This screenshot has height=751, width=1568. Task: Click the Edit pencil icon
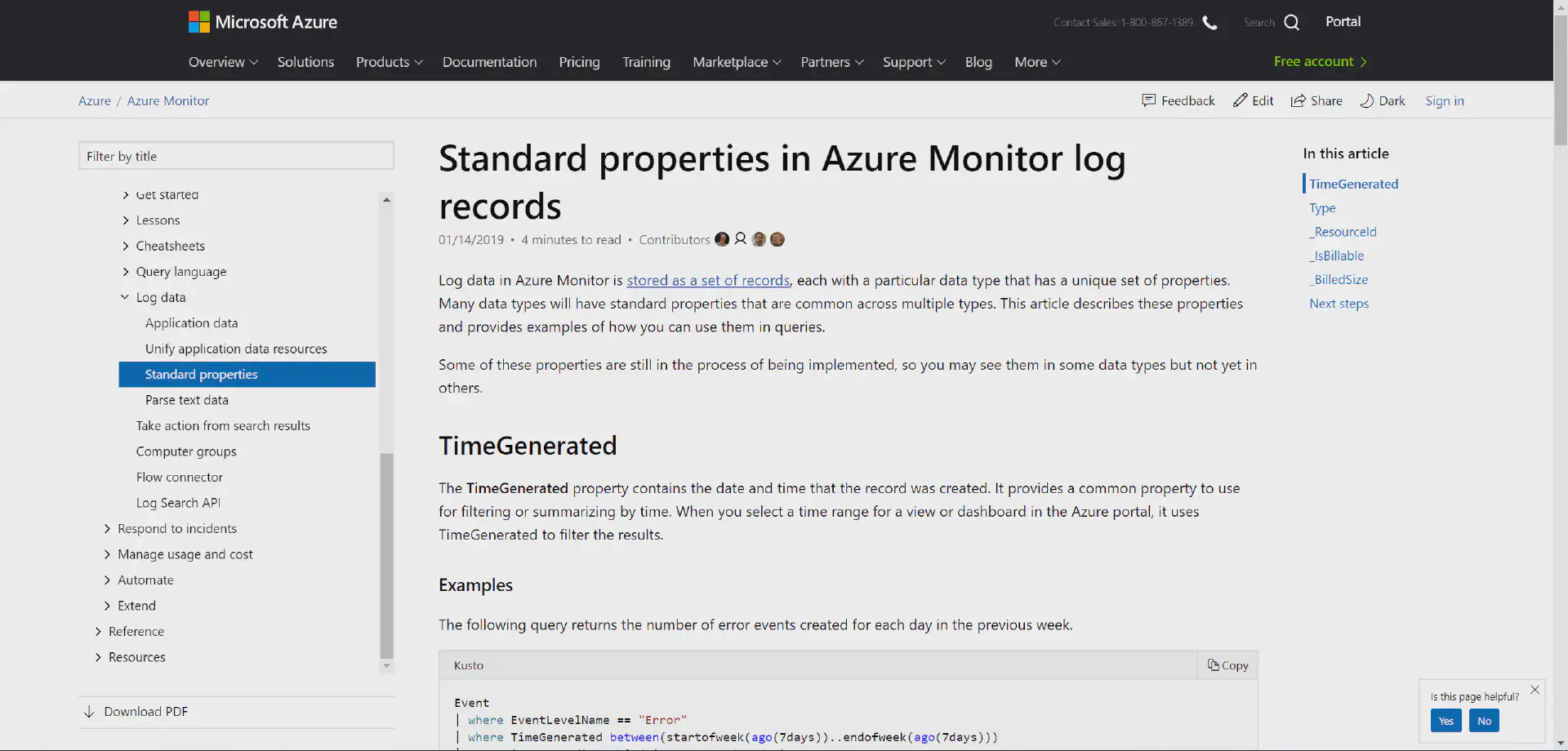coord(1240,100)
